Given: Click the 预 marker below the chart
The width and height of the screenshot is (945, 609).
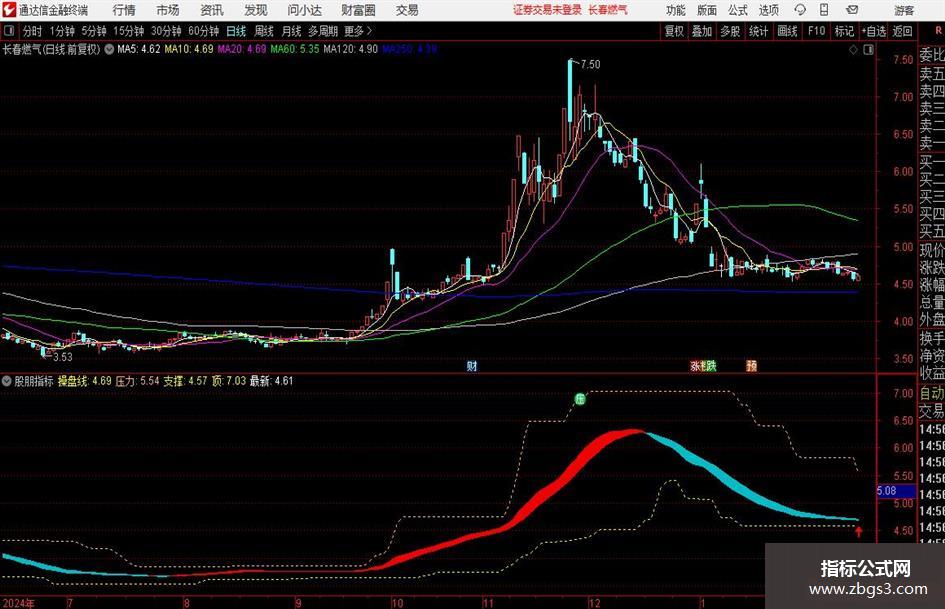Looking at the screenshot, I should pos(752,365).
